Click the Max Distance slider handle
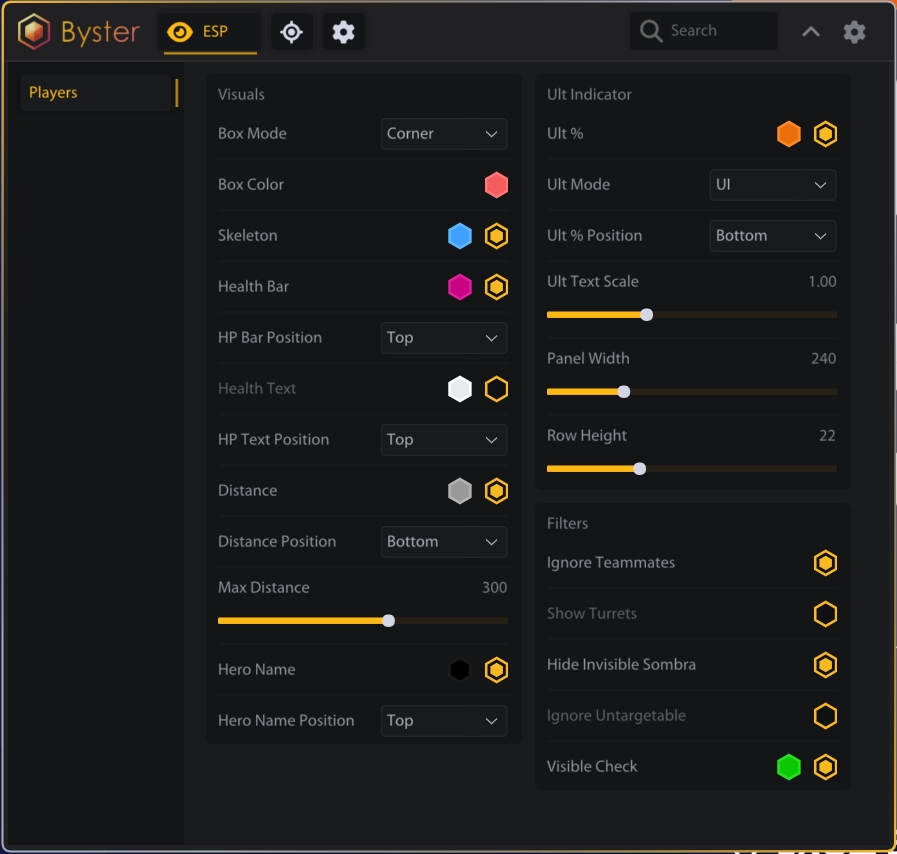 tap(388, 620)
